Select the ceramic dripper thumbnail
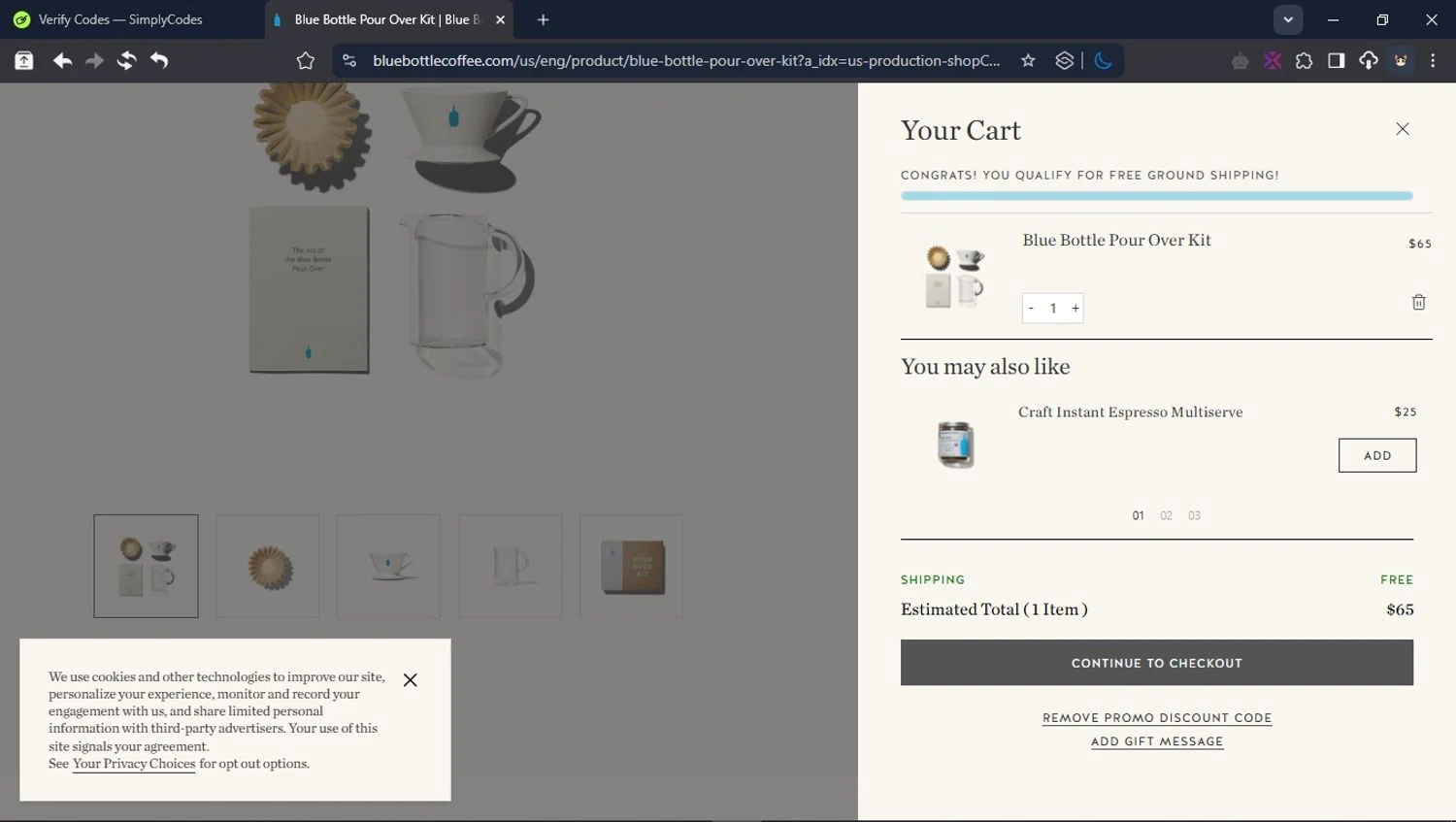The image size is (1456, 822). pyautogui.click(x=388, y=566)
